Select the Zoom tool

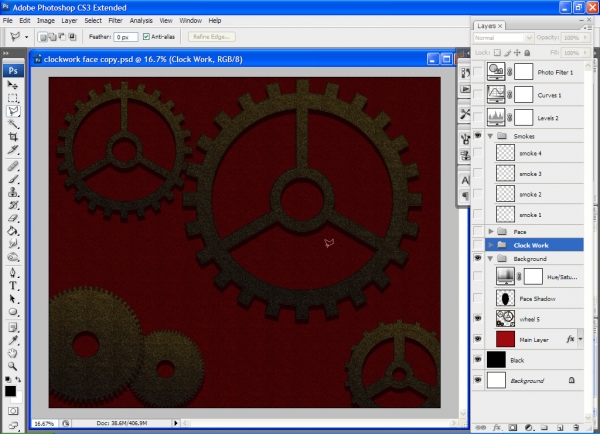tap(13, 366)
